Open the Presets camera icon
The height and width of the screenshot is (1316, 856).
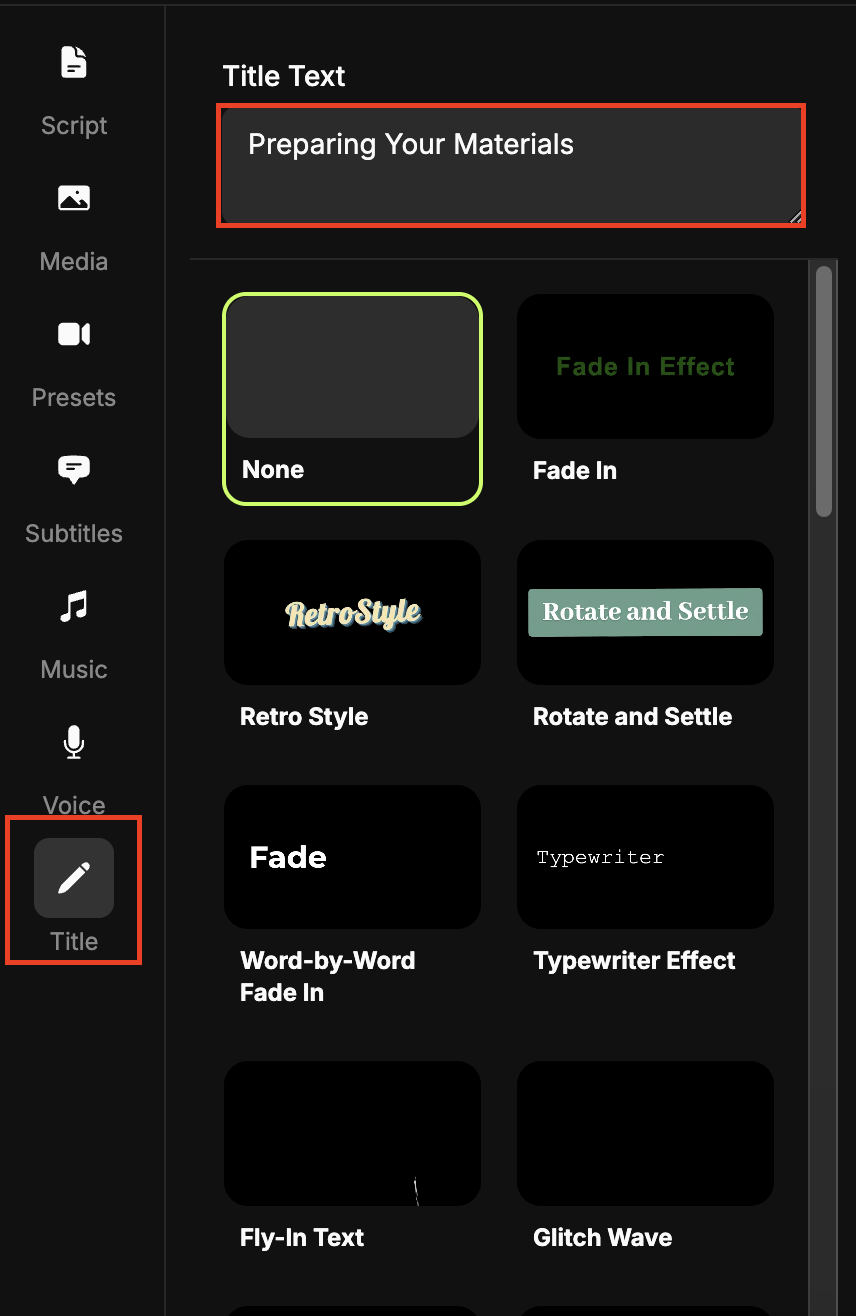(74, 334)
